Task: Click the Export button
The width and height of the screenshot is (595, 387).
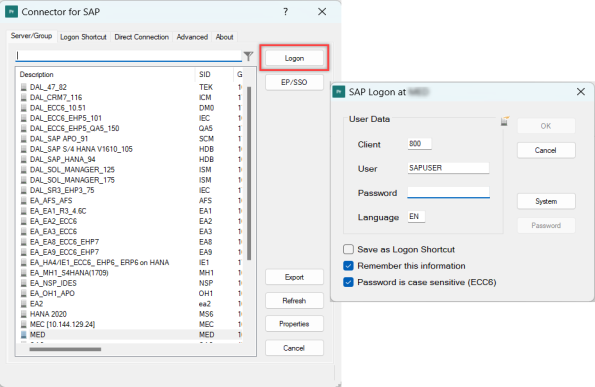Action: [x=294, y=277]
